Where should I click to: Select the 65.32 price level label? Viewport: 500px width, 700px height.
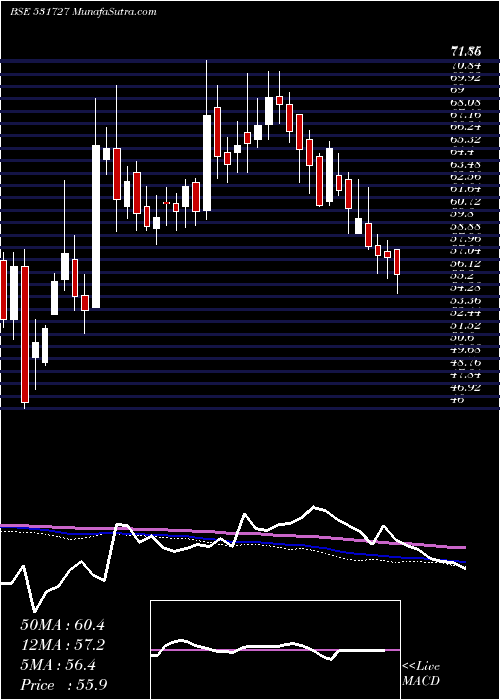pos(466,140)
